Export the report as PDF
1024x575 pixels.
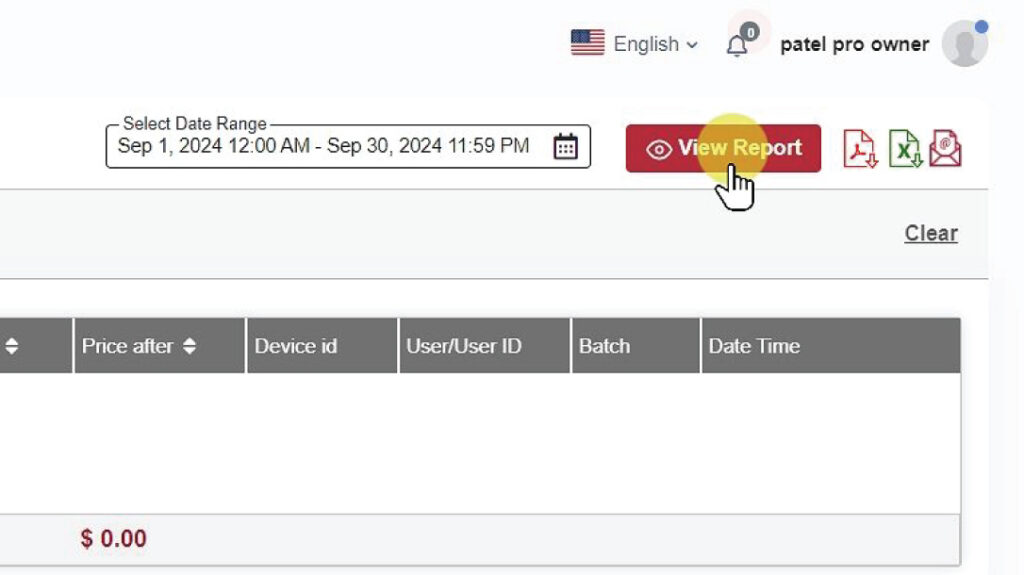(x=859, y=149)
